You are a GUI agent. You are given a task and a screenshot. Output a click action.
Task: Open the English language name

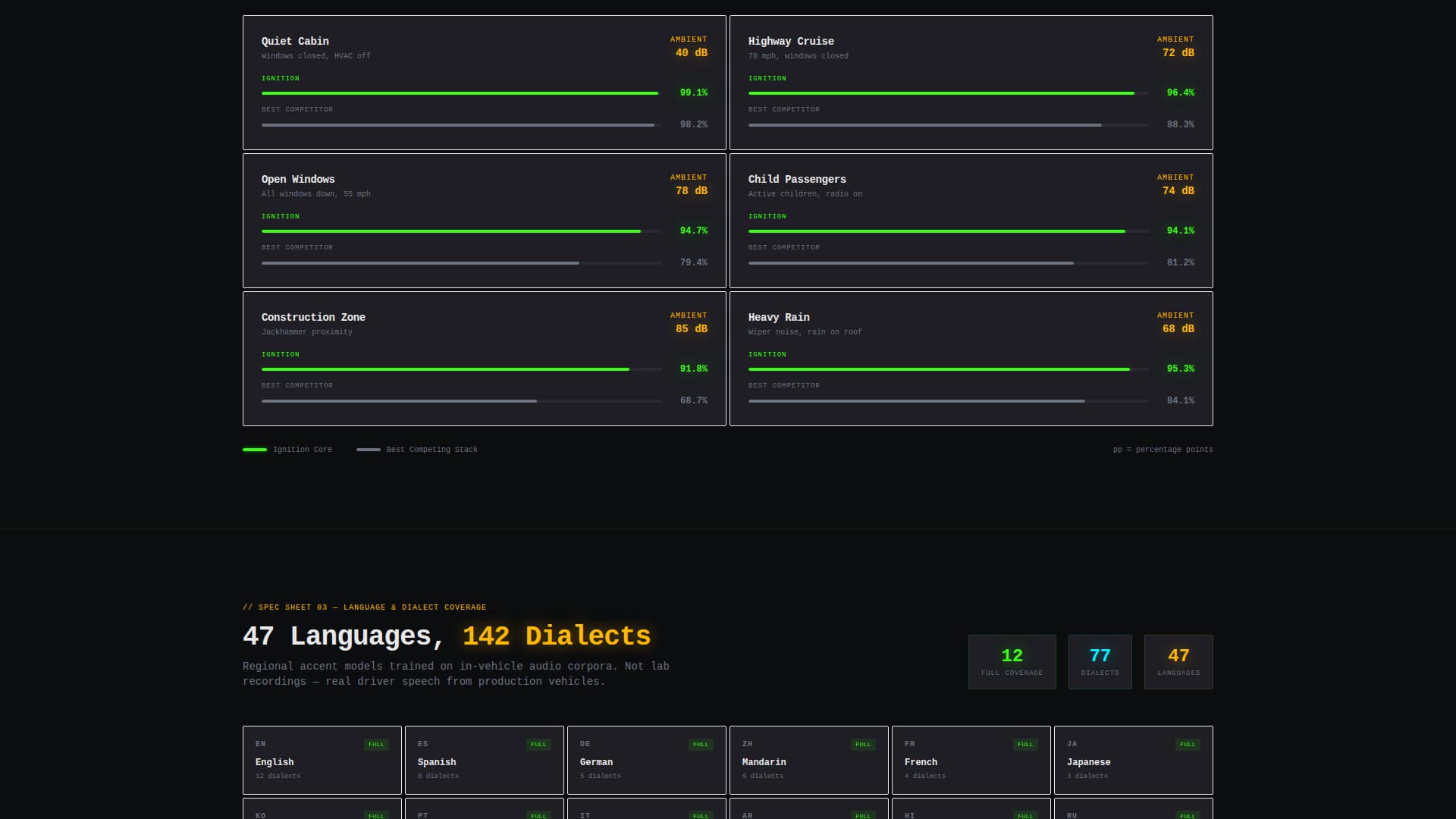tap(275, 762)
